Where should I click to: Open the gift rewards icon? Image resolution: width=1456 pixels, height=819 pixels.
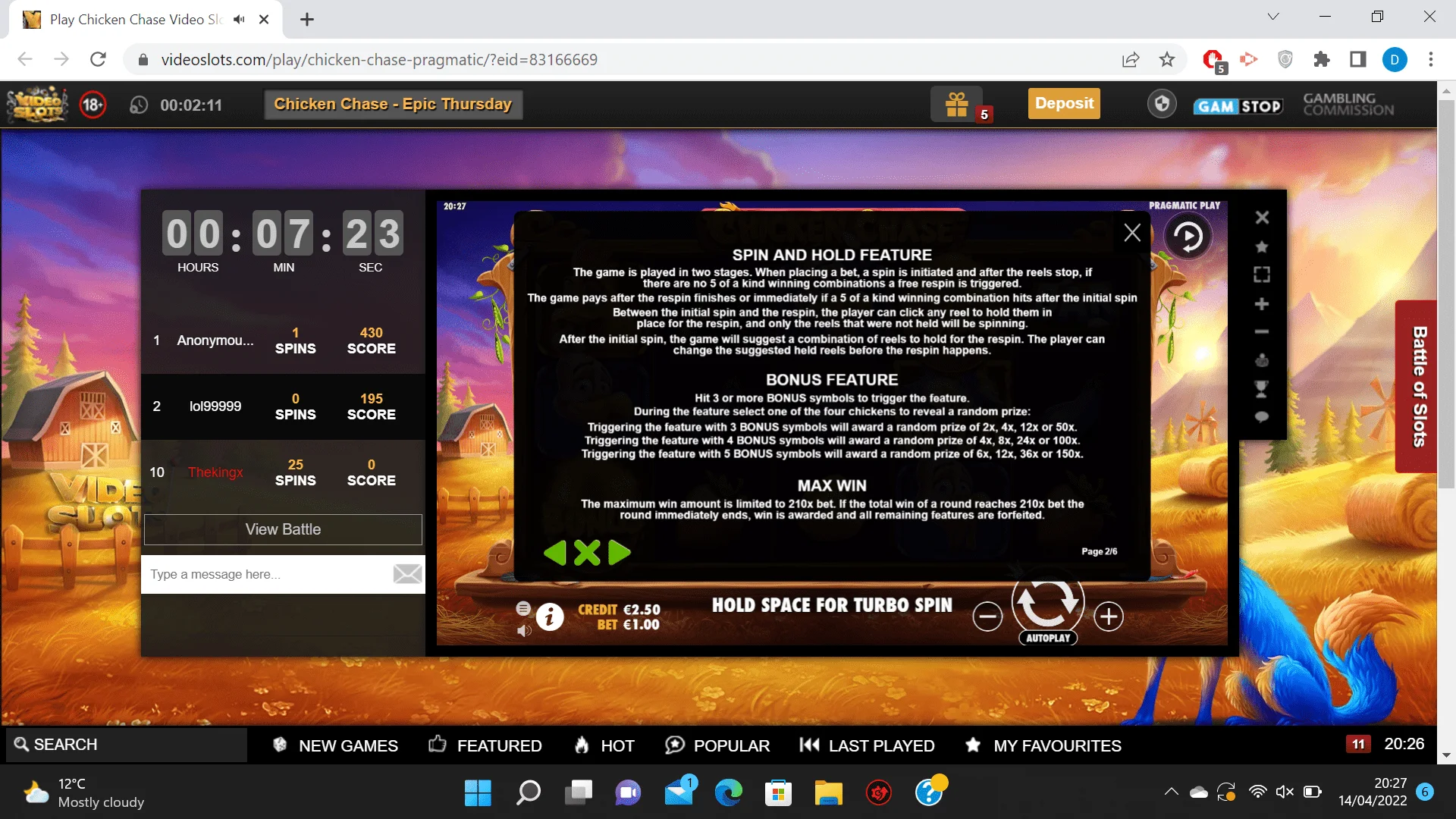pos(957,104)
